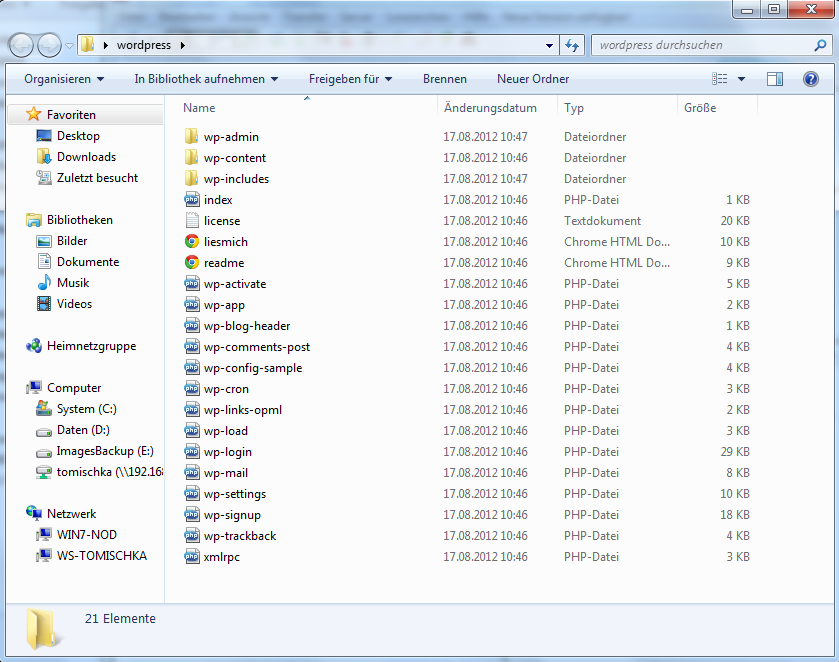The width and height of the screenshot is (839, 662).
Task: Open the address bar history dropdown
Action: tap(550, 45)
